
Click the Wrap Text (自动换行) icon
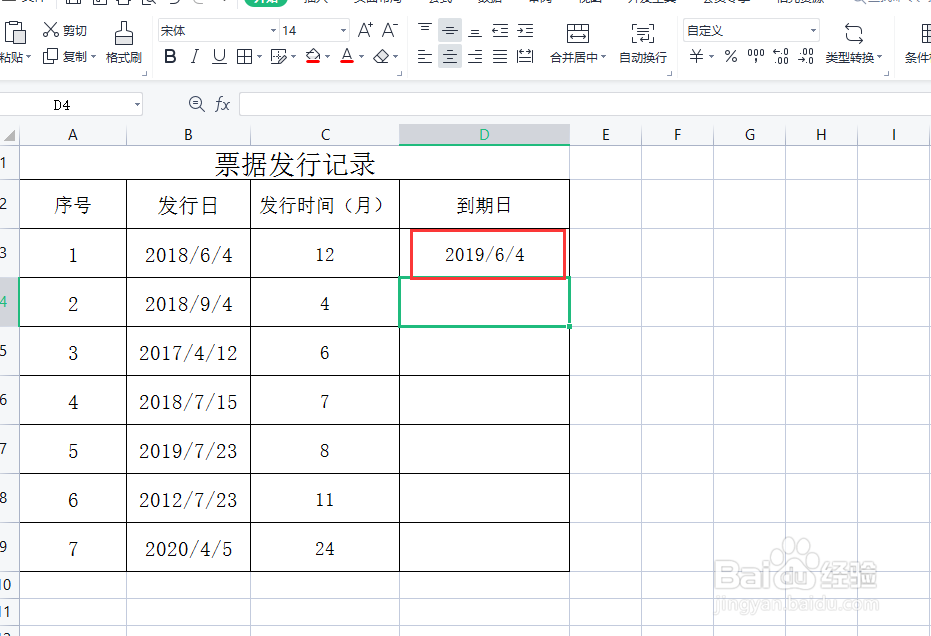point(642,33)
